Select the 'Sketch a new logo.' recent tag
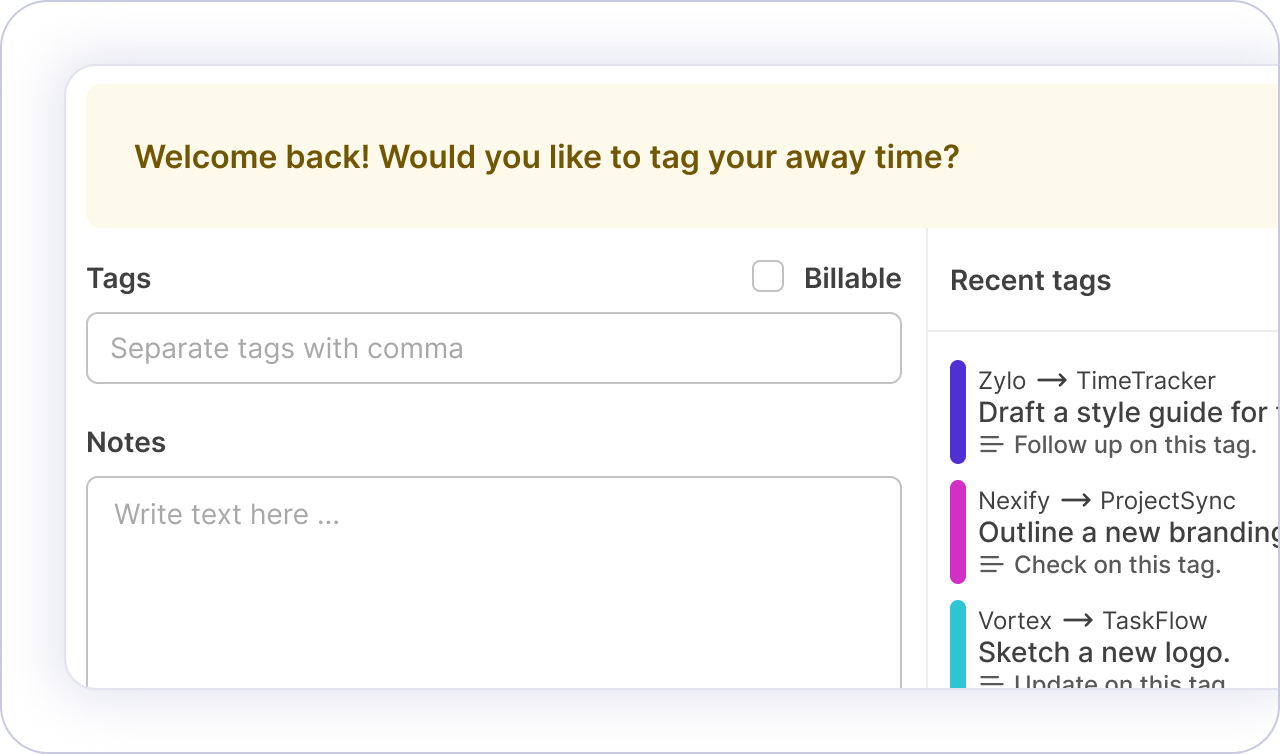The width and height of the screenshot is (1280, 754). point(1104,652)
